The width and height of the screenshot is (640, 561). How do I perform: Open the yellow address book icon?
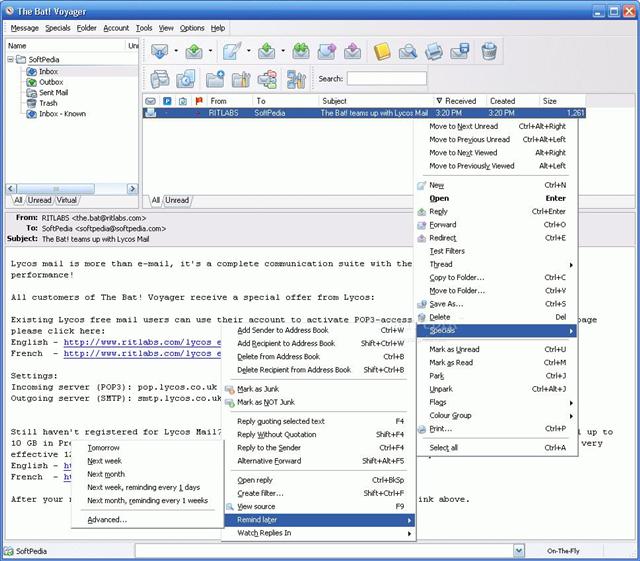pyautogui.click(x=382, y=51)
